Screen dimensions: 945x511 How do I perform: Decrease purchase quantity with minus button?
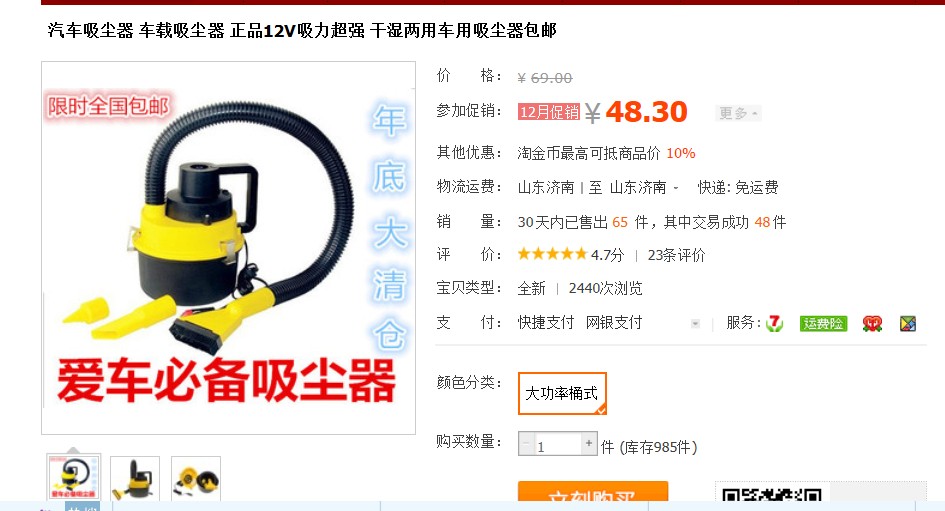[526, 444]
